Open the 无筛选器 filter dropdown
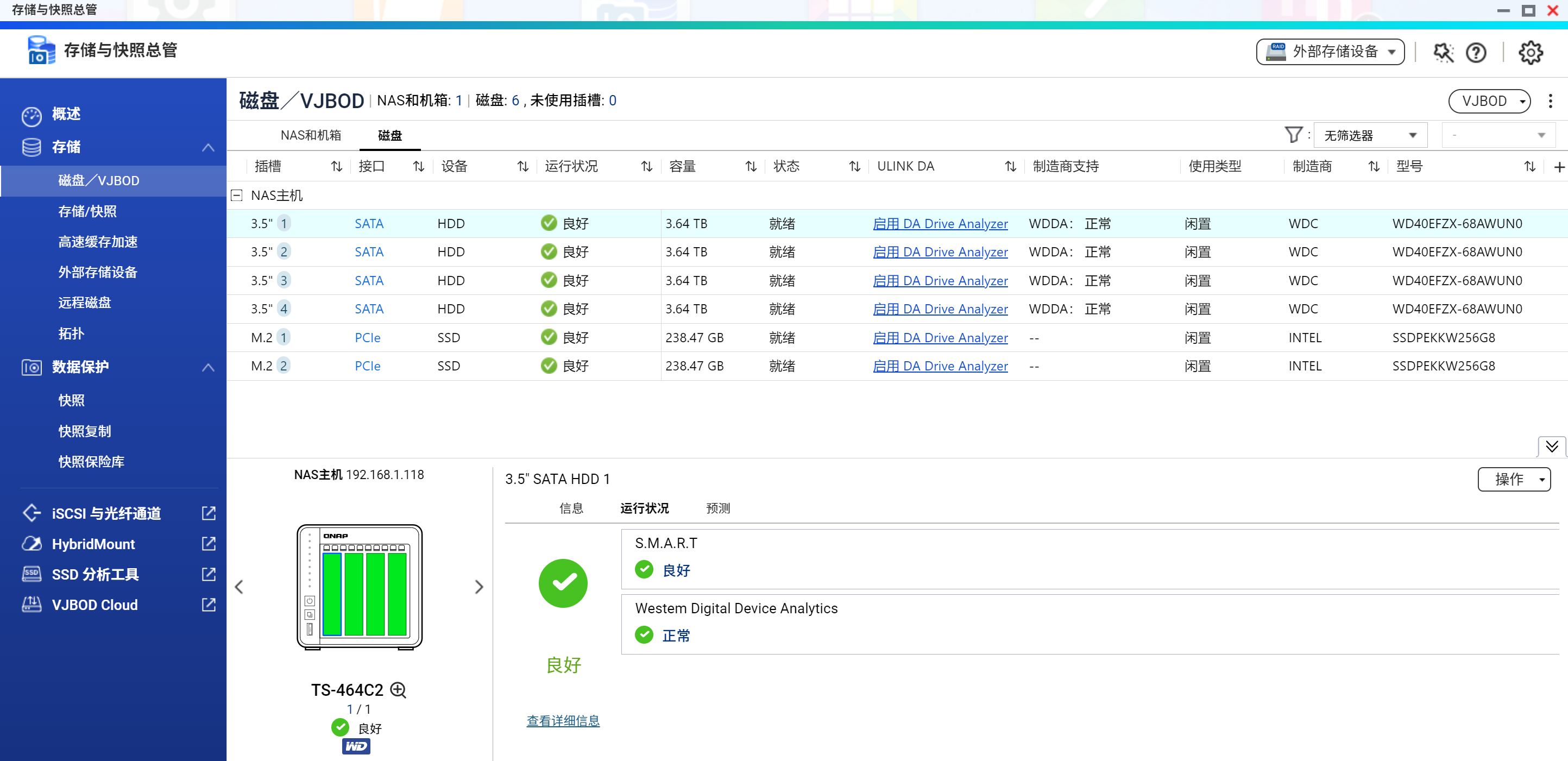 tap(1370, 135)
